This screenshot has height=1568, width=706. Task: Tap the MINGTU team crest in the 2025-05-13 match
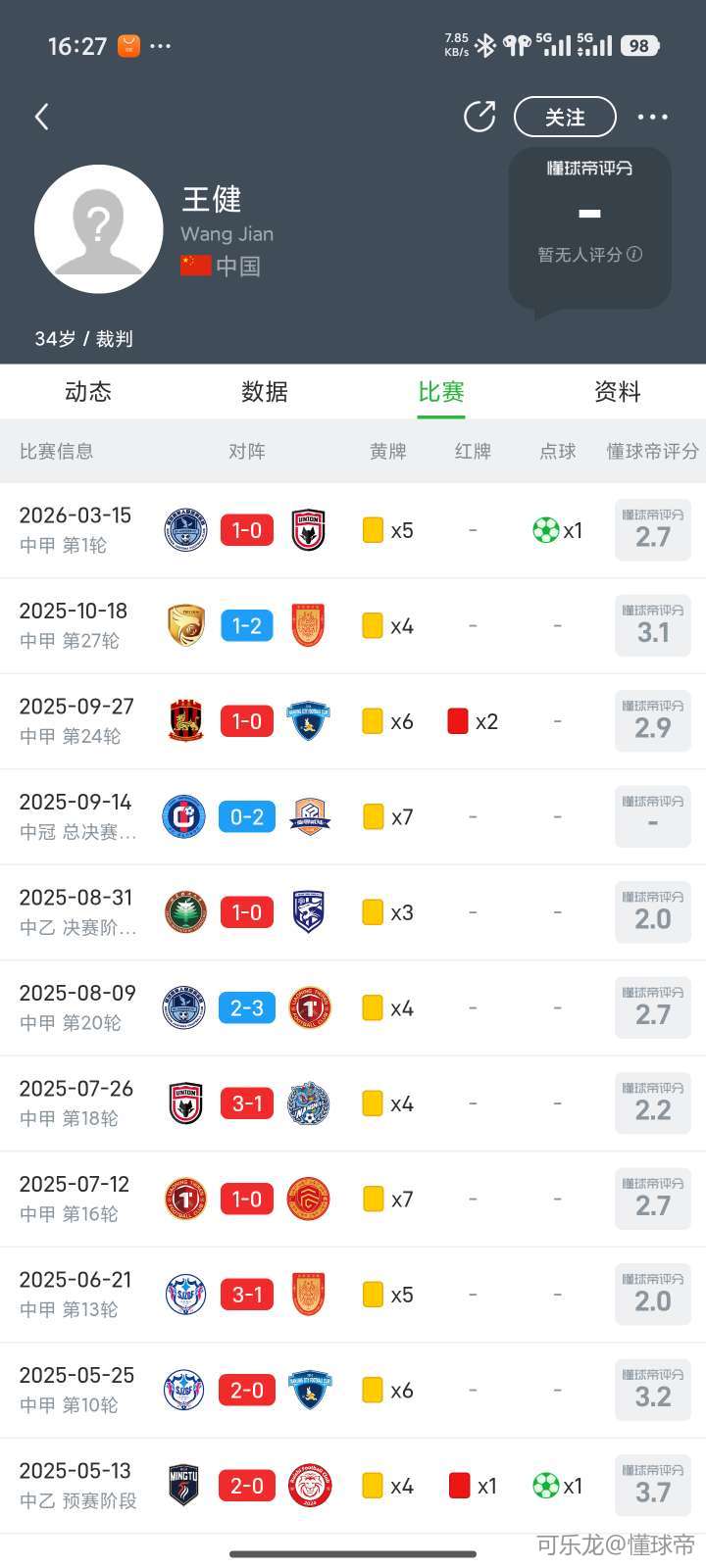184,1486
